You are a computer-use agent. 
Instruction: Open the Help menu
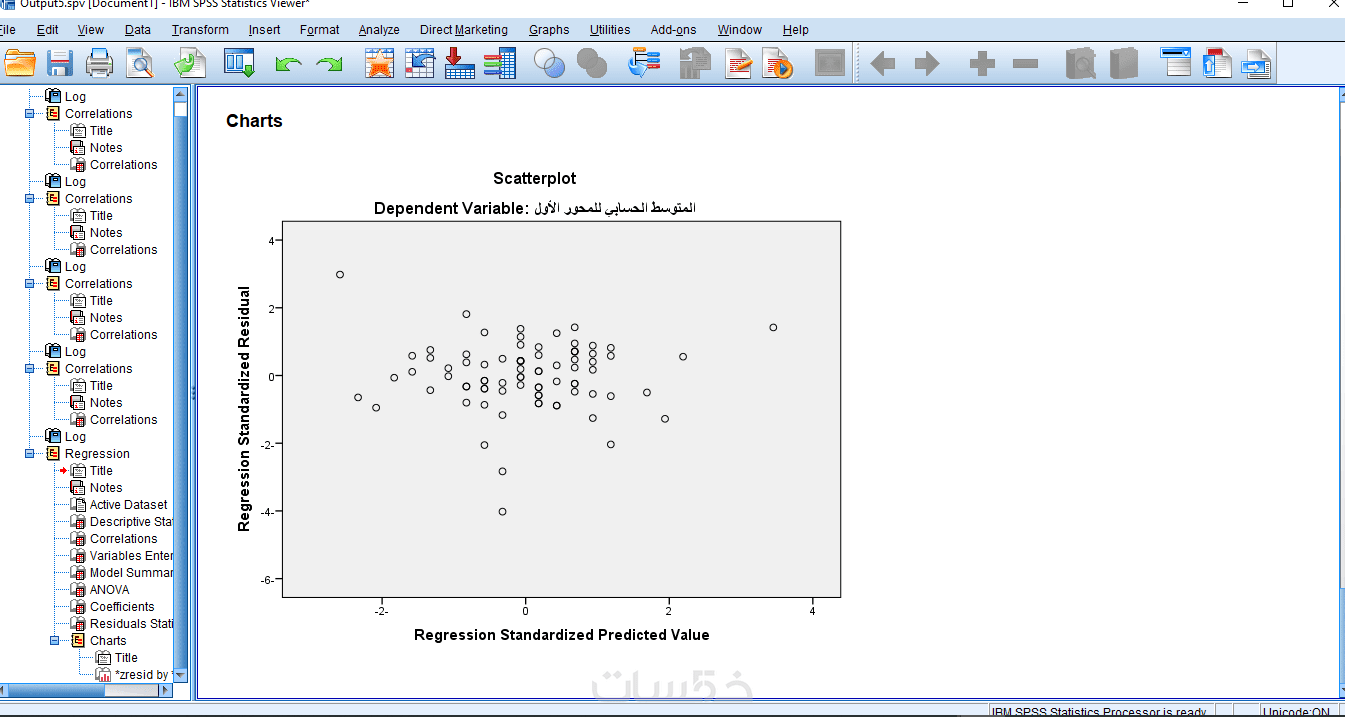796,30
